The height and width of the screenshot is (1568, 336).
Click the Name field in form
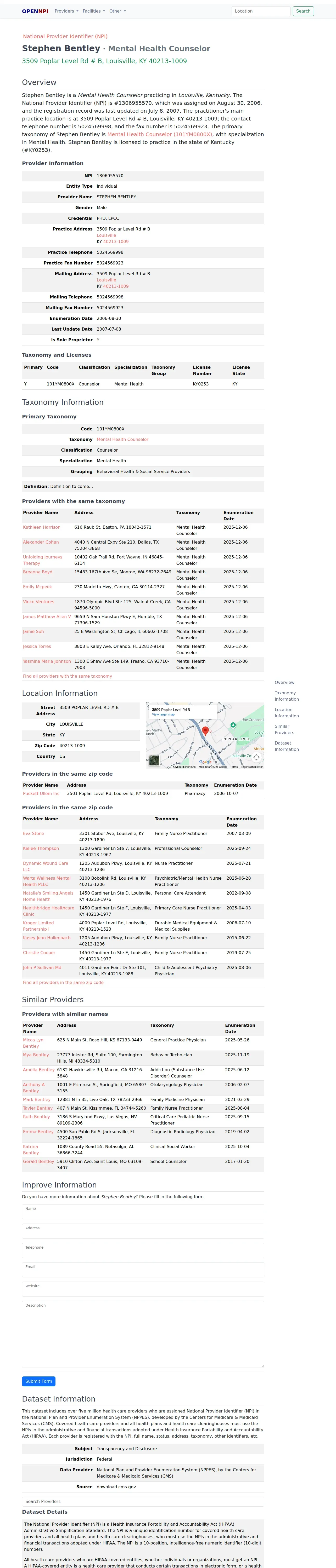coord(143,1212)
